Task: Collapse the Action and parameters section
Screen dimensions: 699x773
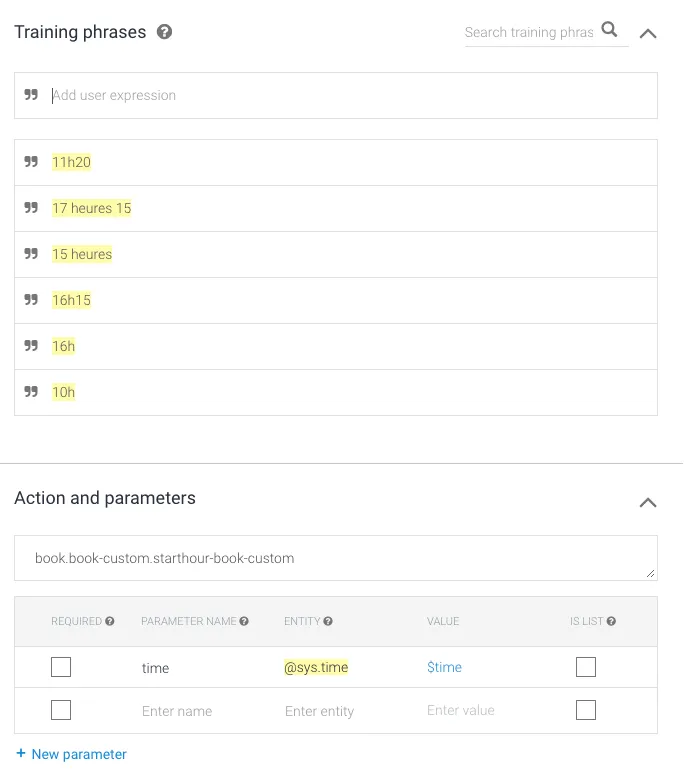Action: click(x=648, y=502)
